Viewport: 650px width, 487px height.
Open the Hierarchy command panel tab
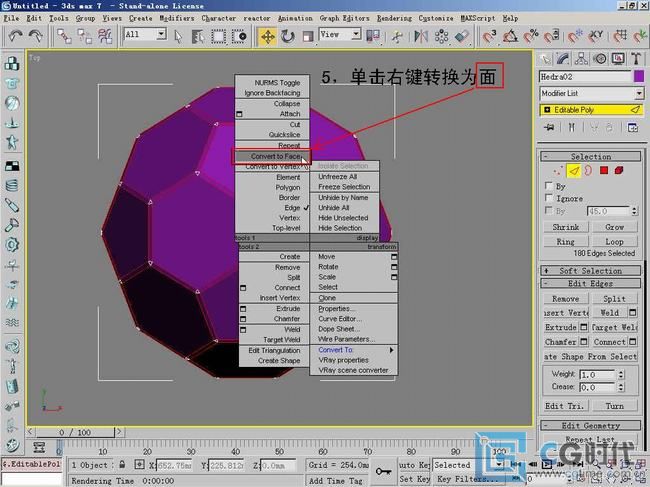tap(581, 58)
